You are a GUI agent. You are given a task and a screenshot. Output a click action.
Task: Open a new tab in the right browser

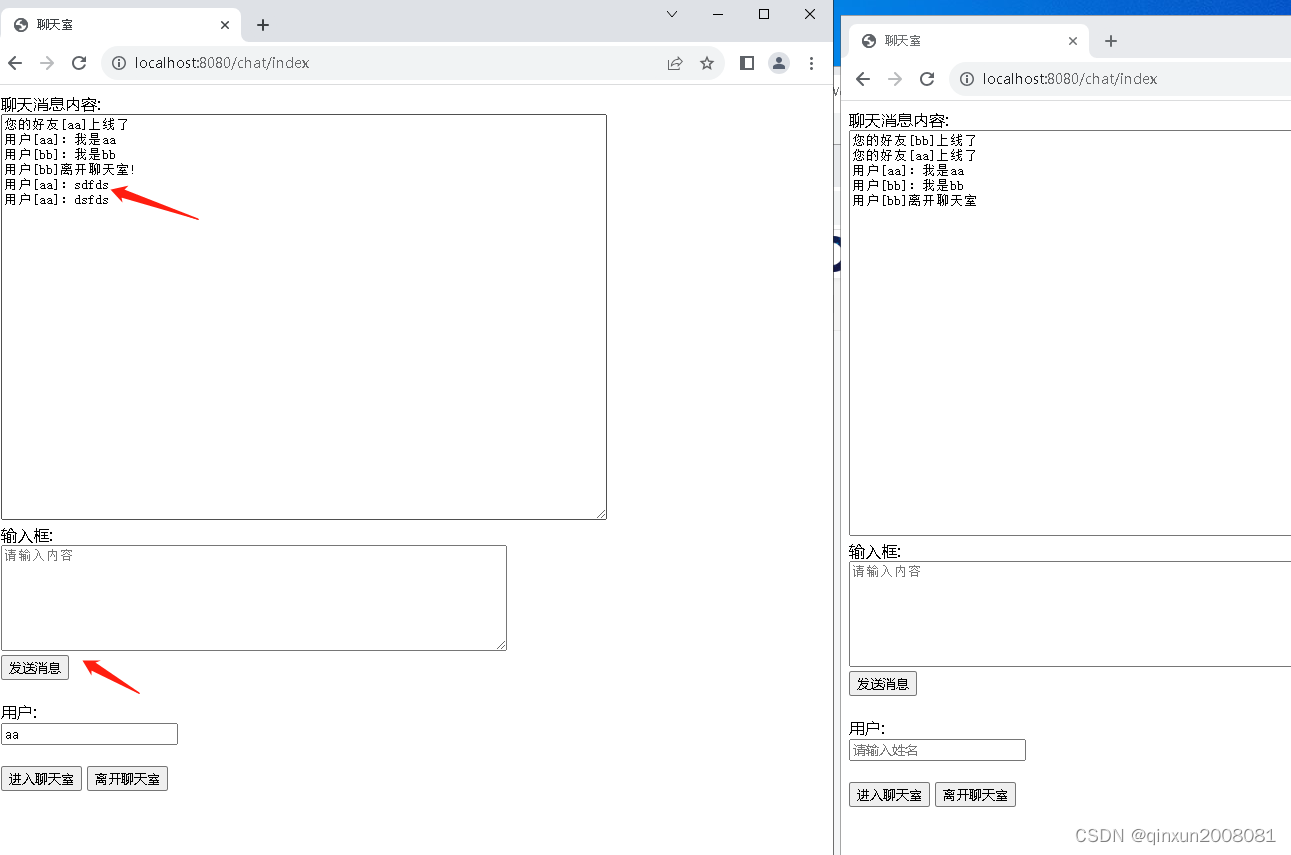(1110, 41)
